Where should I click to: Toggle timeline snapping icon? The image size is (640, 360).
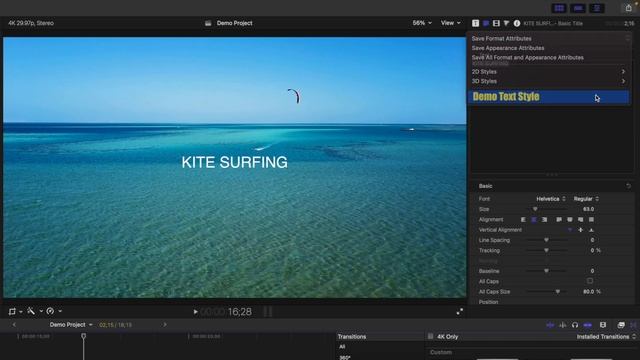pyautogui.click(x=588, y=325)
